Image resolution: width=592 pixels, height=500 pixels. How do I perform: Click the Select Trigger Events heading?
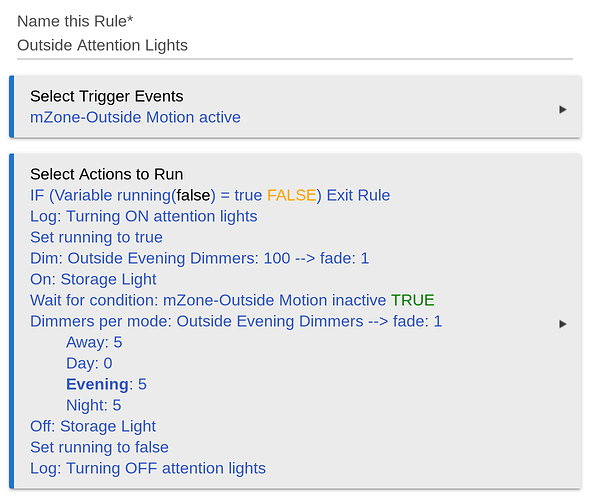[x=107, y=96]
